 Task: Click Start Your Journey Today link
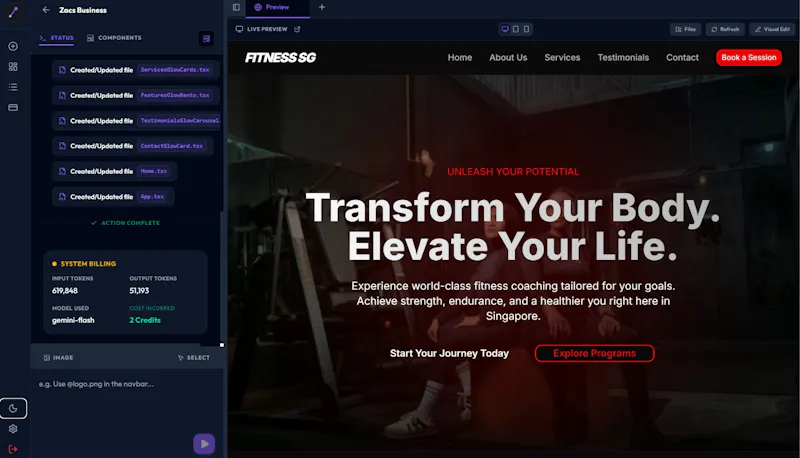pos(449,353)
